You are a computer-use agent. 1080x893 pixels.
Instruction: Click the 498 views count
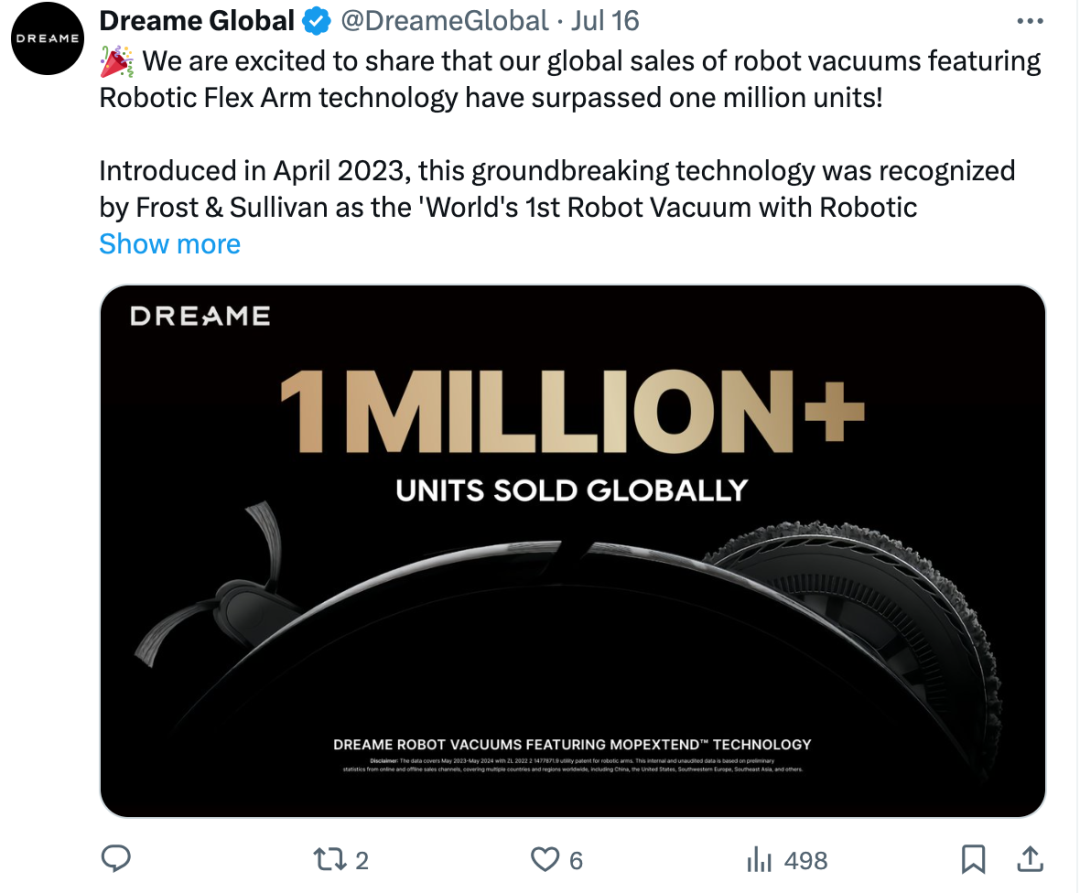pyautogui.click(x=805, y=861)
